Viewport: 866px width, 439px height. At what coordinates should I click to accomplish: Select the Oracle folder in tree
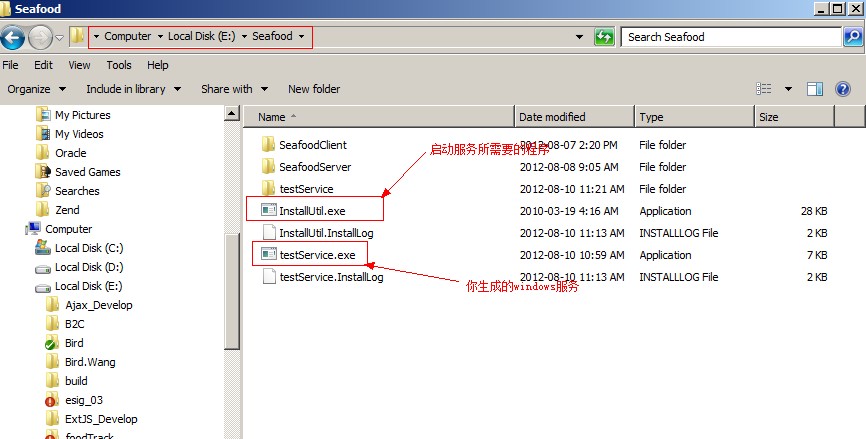point(70,153)
